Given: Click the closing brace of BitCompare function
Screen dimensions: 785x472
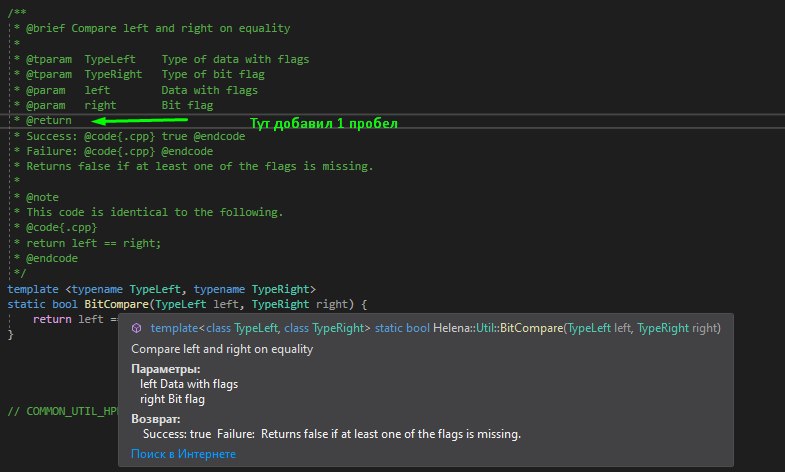Looking at the screenshot, I should point(11,334).
